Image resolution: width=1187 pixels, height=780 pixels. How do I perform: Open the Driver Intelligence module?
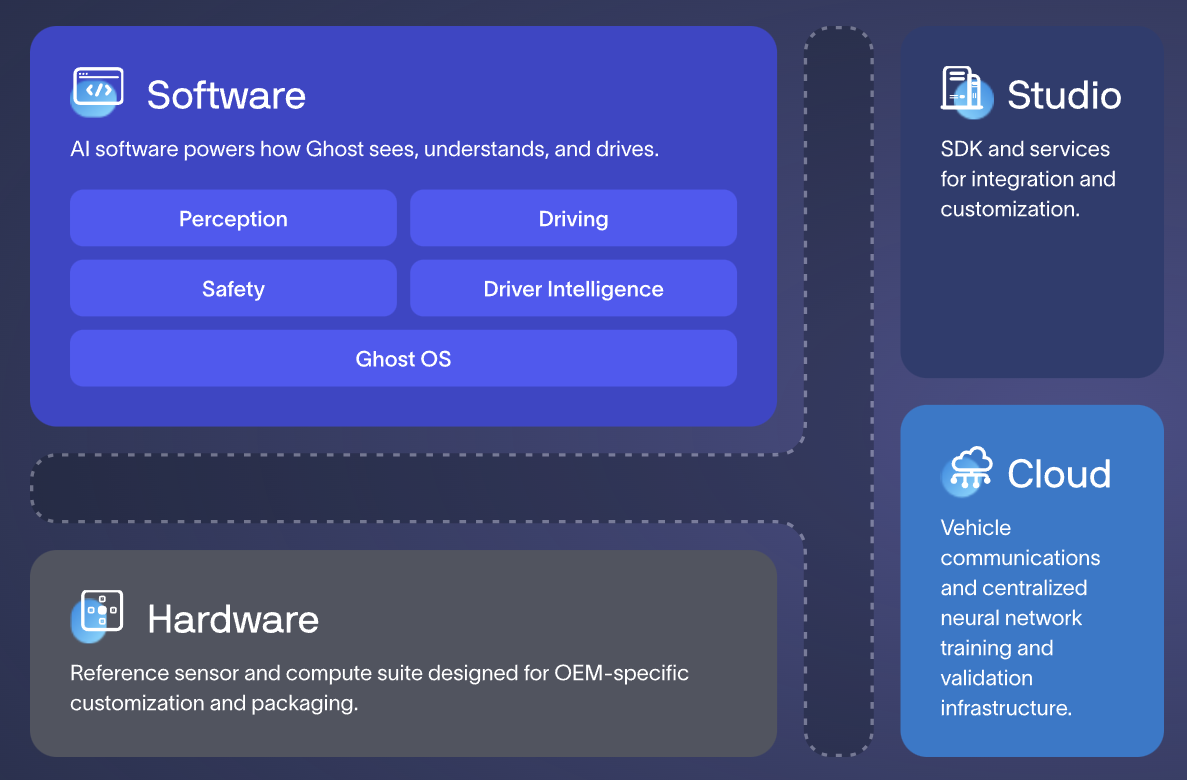pos(573,289)
